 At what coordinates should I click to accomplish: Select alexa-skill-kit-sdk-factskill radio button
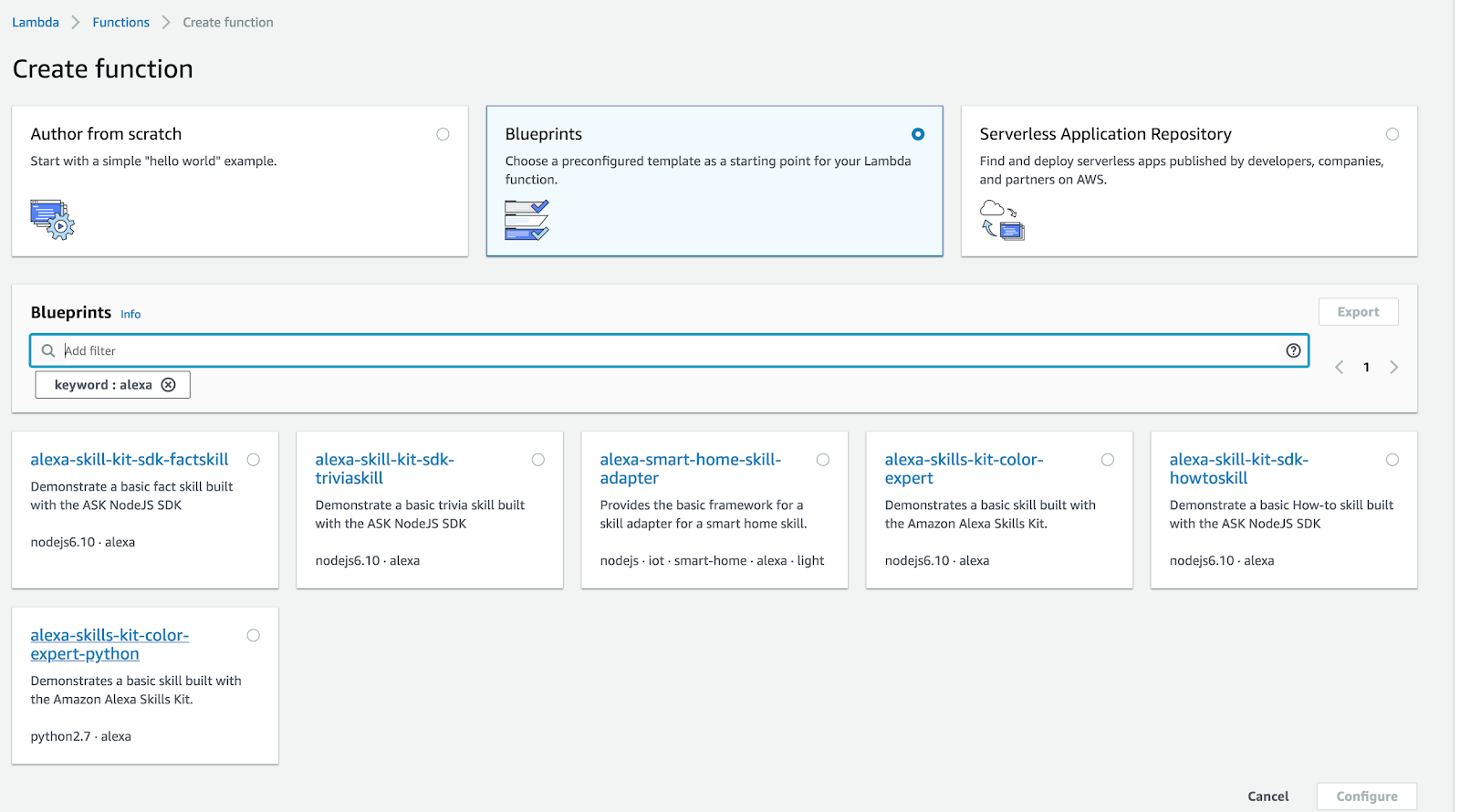[x=254, y=460]
